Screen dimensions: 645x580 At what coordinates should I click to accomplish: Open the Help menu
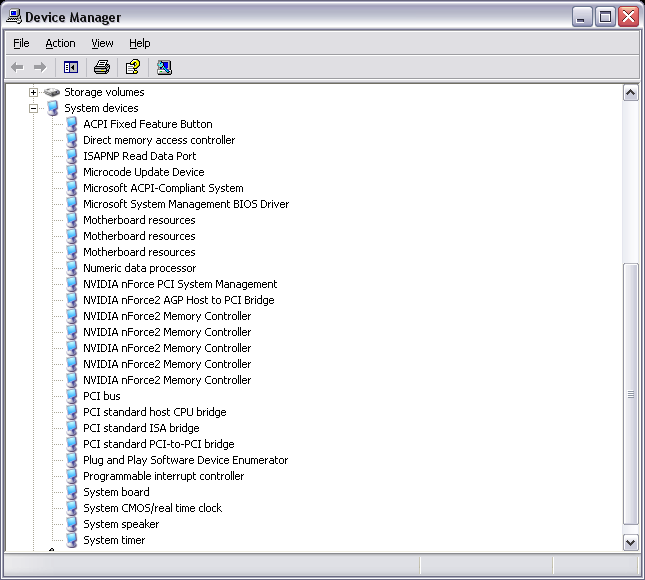tap(139, 43)
